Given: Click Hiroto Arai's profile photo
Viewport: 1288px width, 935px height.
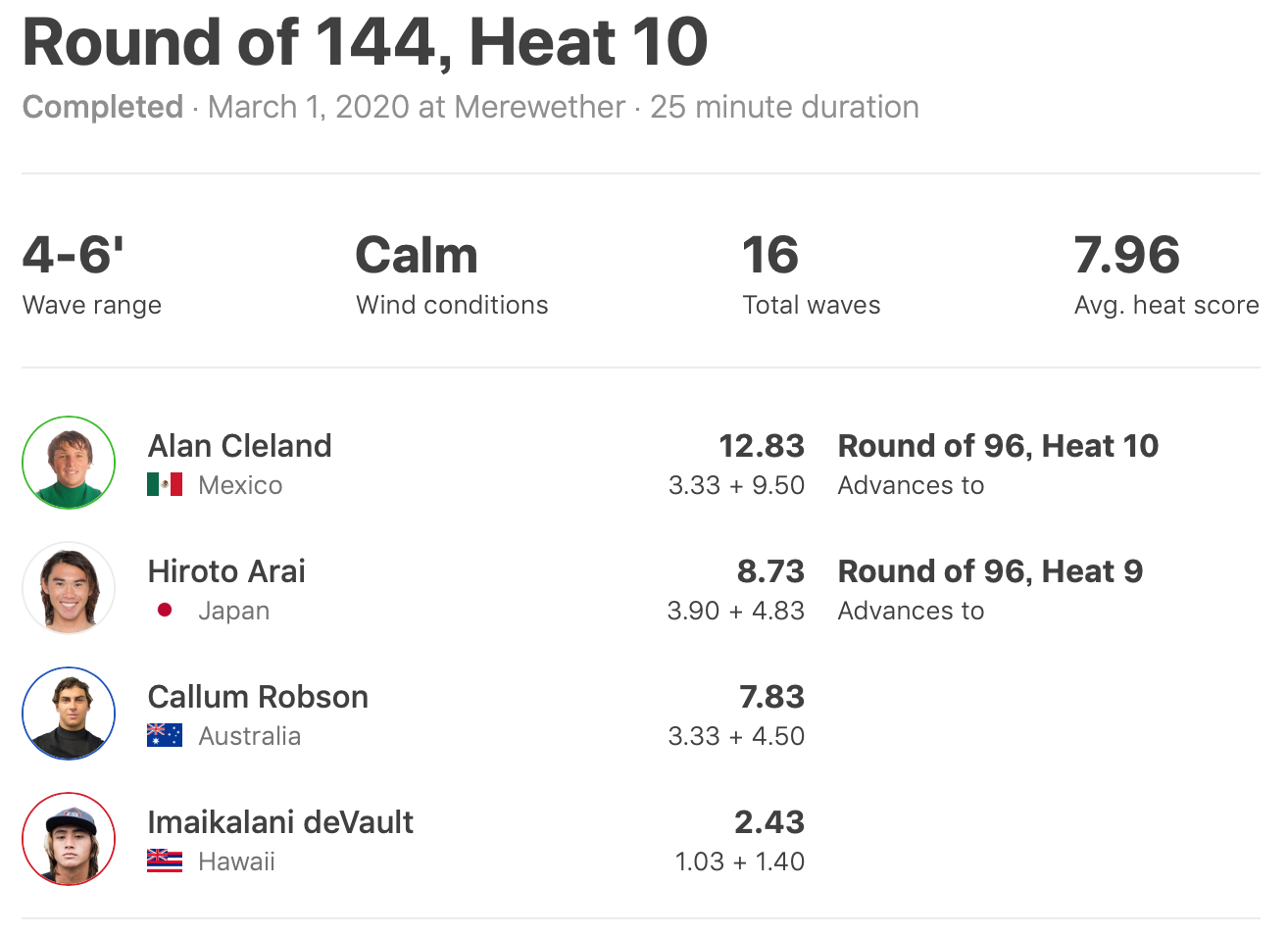Looking at the screenshot, I should point(69,588).
